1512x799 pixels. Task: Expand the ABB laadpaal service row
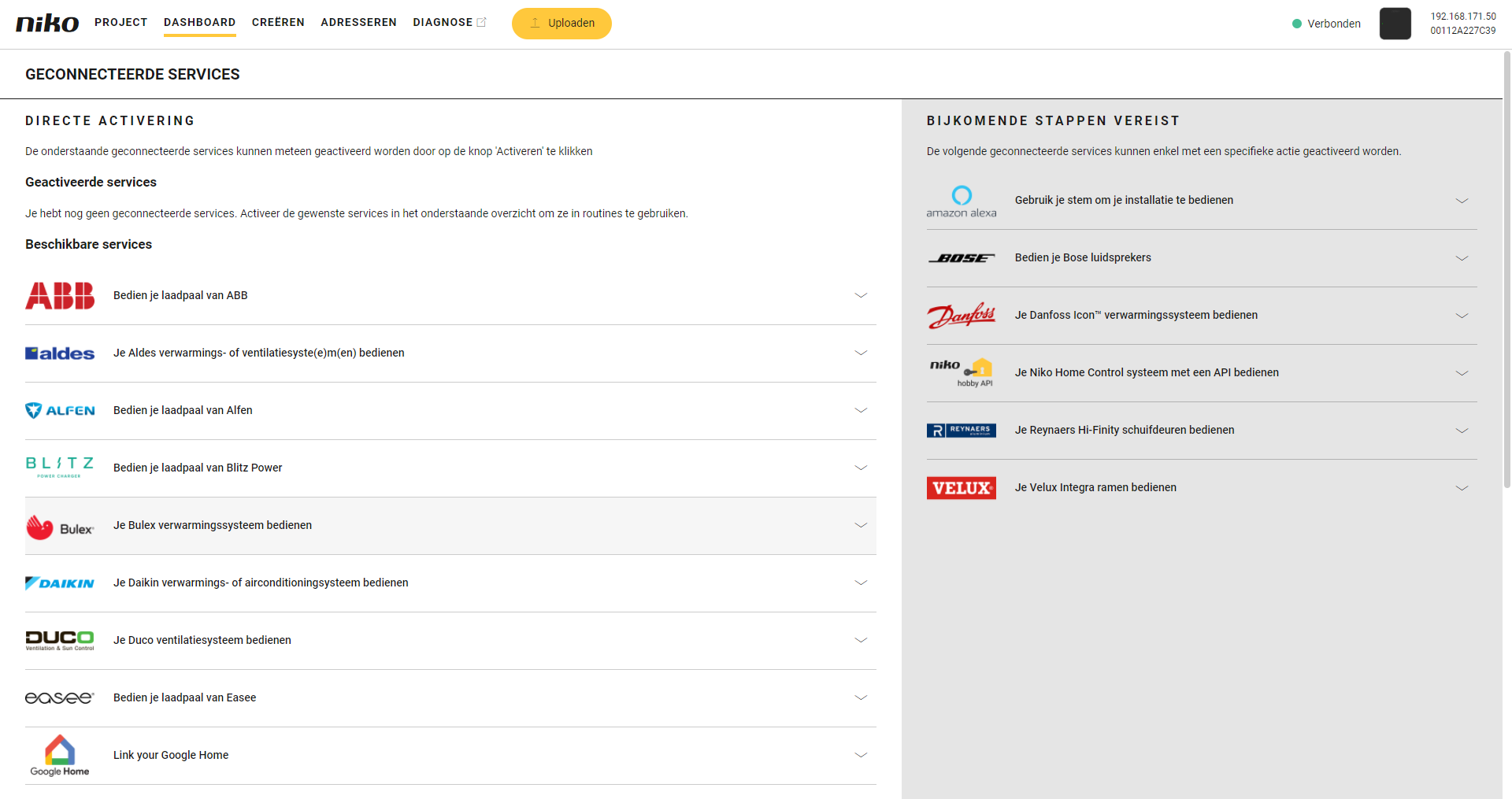(450, 295)
